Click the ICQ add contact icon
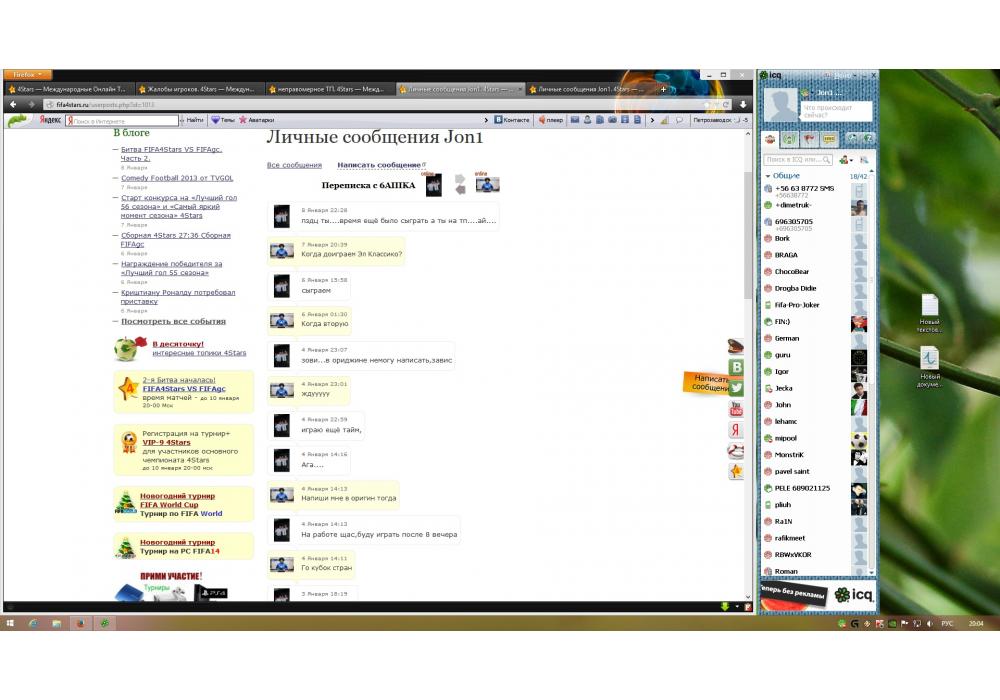Screen dimensions: 1000x700 845,160
